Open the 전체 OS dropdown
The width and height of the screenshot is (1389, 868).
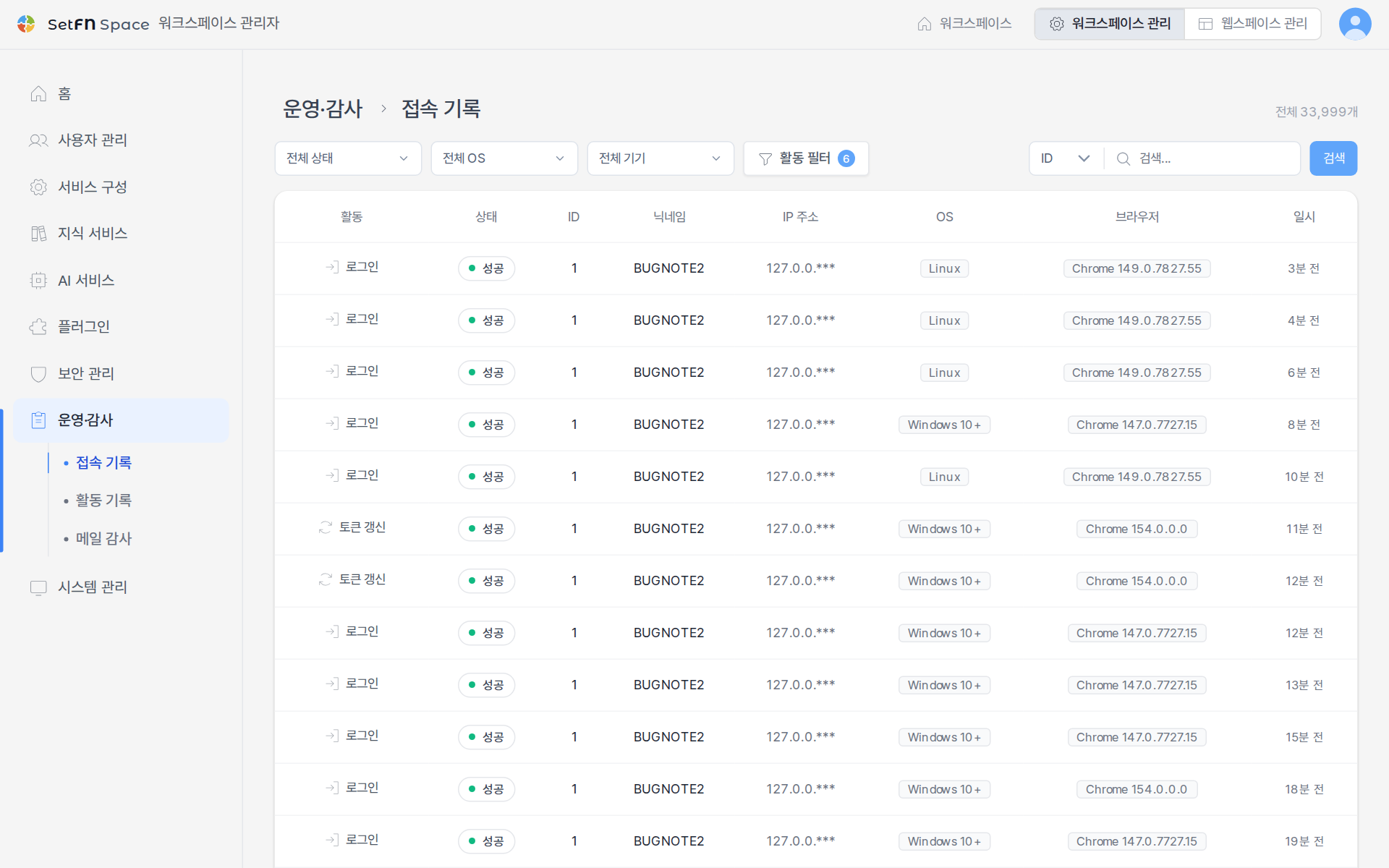tap(504, 158)
